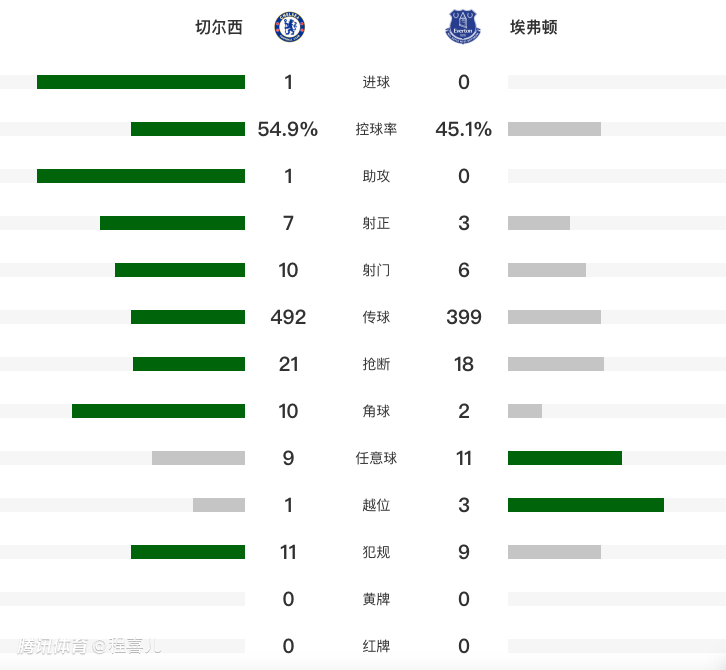Click Chelsea's pass count 492

click(x=288, y=317)
